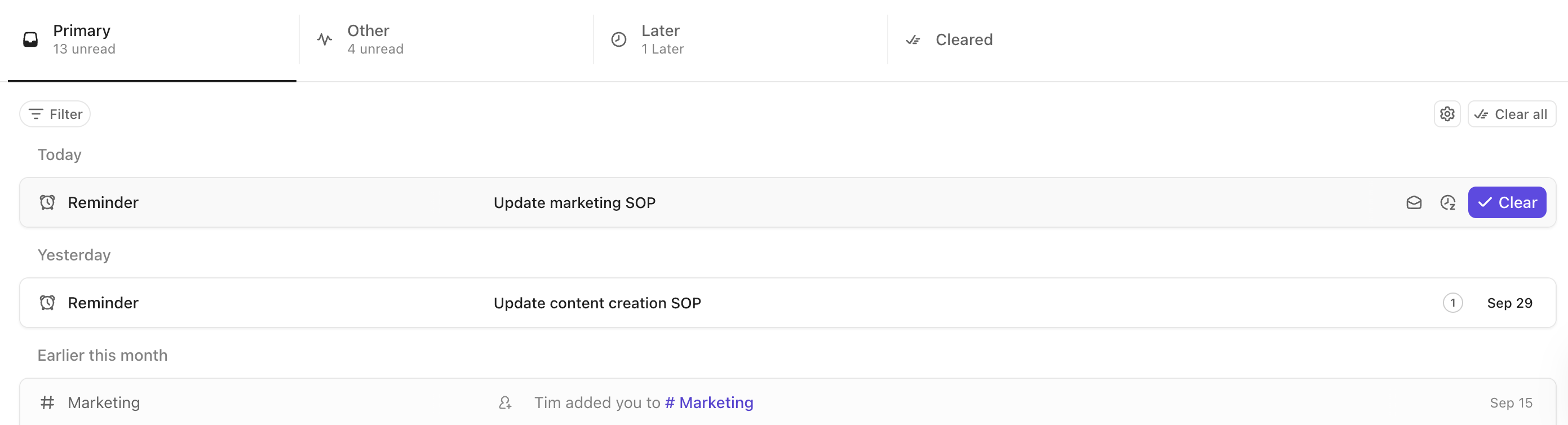The width and height of the screenshot is (1568, 425).
Task: Snooze Update marketing SOP using the snooze icon
Action: point(1449,202)
